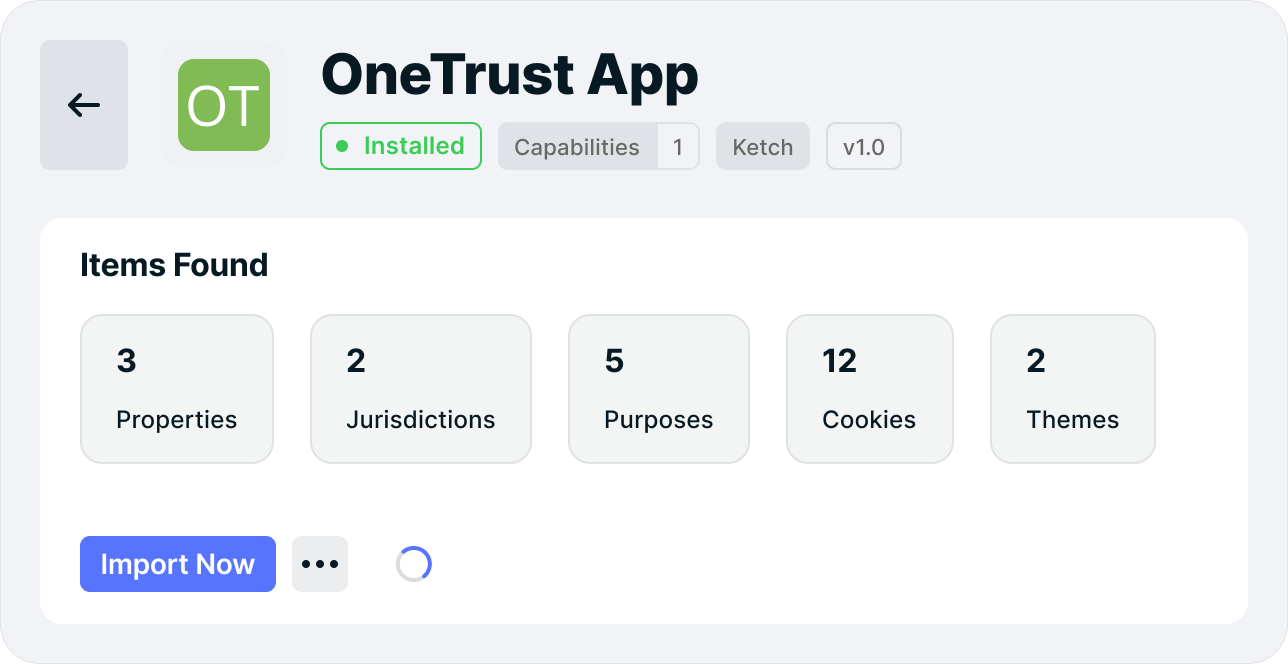Click the green Installed status dot
Viewport: 1288px width, 664px height.
tap(340, 146)
